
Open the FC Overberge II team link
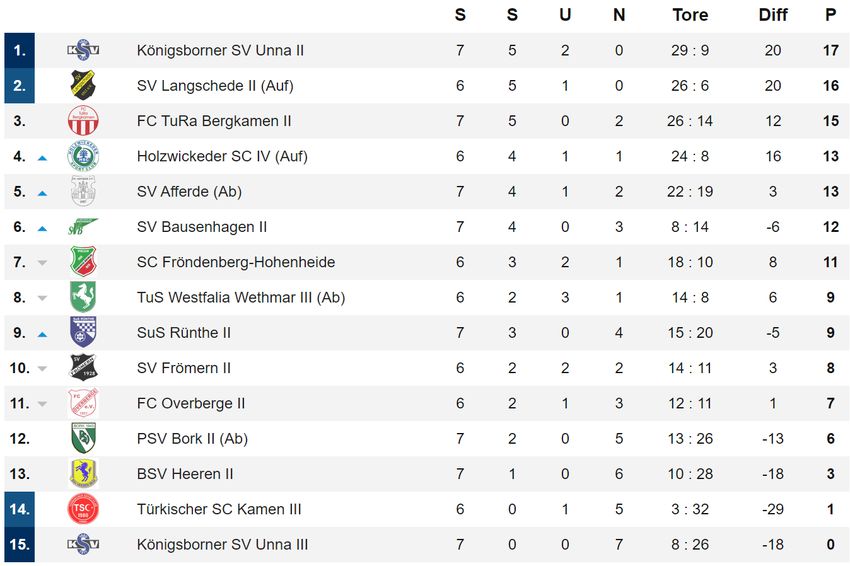[191, 403]
